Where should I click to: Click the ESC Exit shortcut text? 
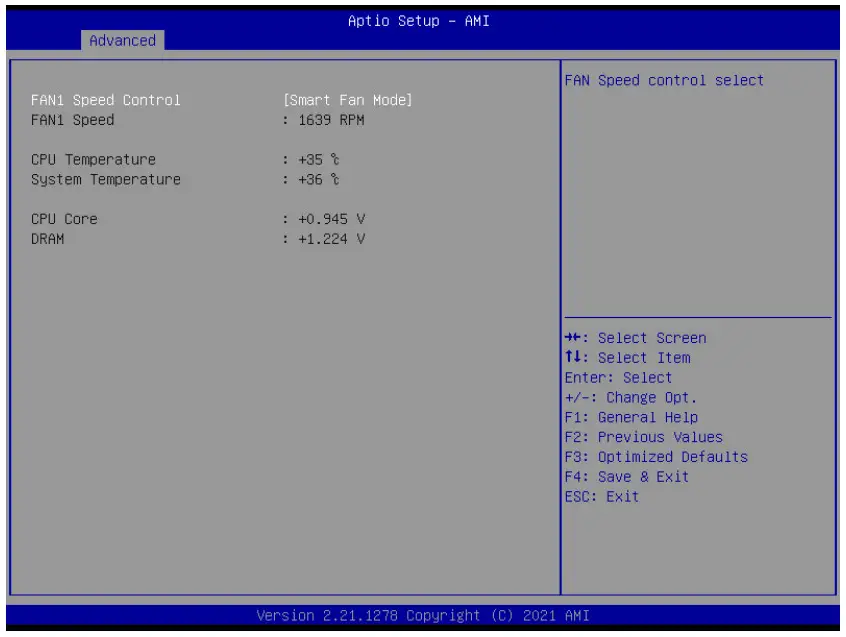pyautogui.click(x=604, y=496)
